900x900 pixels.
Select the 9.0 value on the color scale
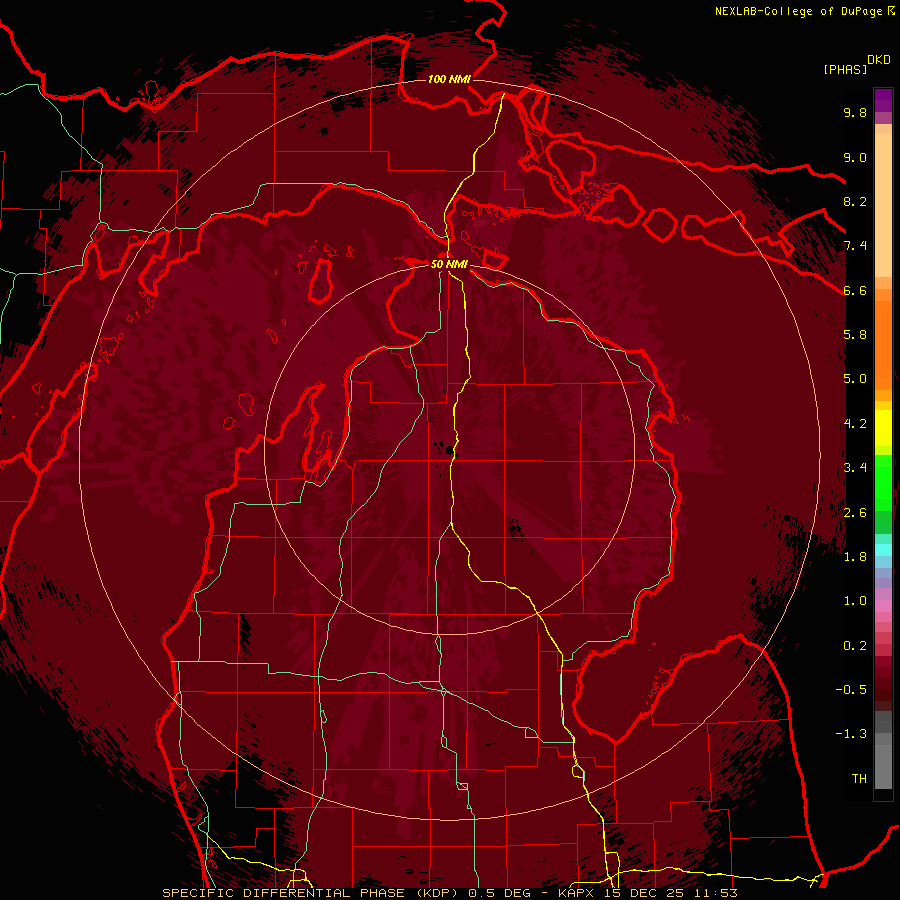click(855, 157)
